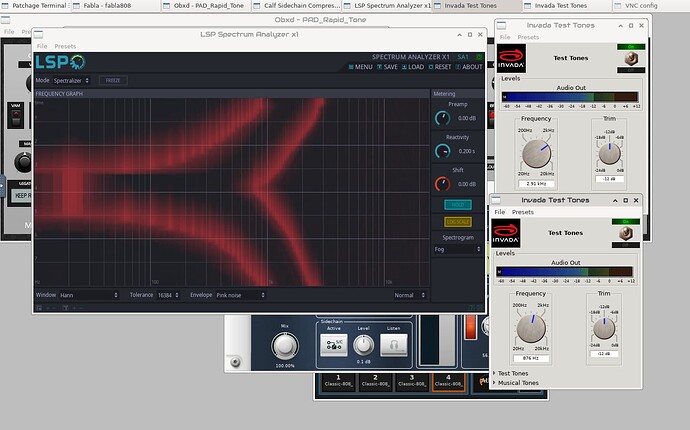Click LOAD in the LSP header
The height and width of the screenshot is (430, 690).
413,67
